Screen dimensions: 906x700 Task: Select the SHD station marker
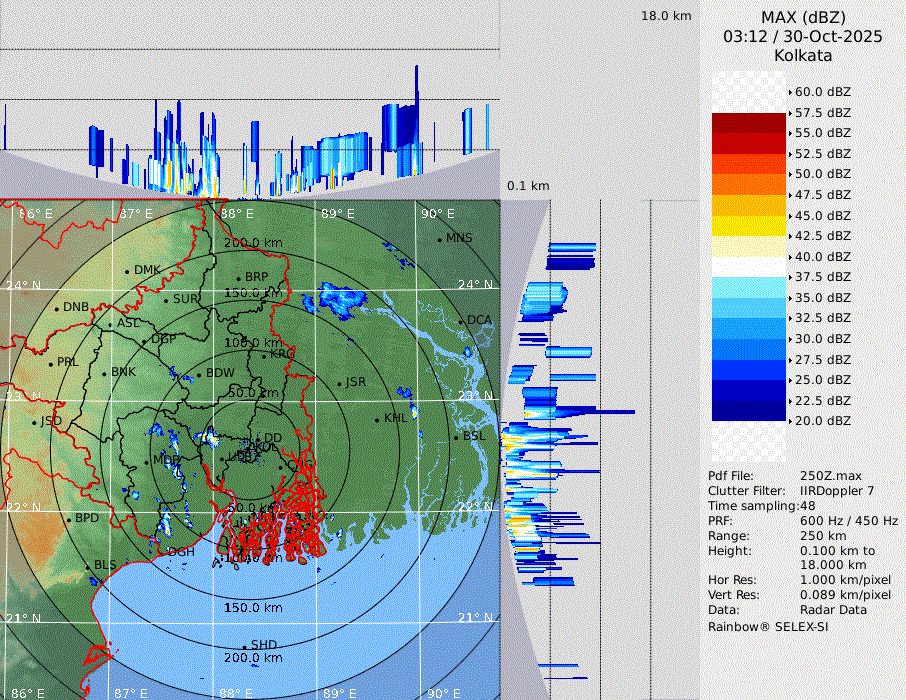(244, 646)
